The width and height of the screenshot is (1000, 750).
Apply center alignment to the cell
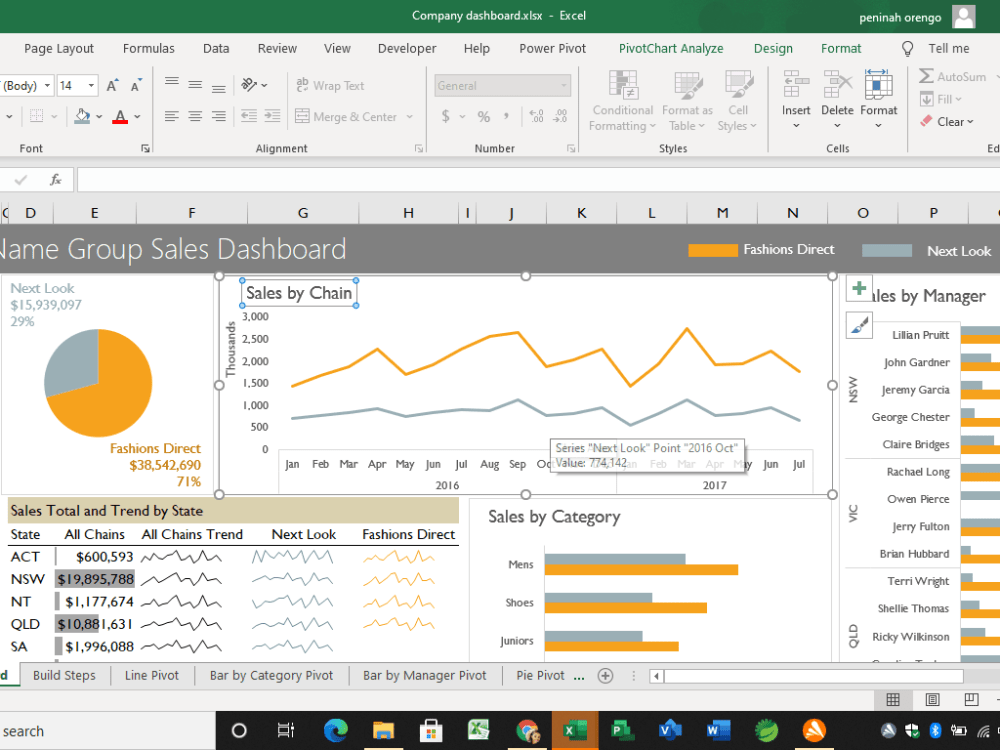coord(196,116)
